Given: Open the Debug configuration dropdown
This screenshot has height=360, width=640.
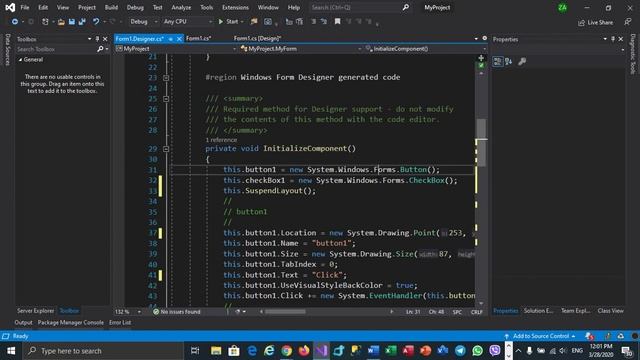Looking at the screenshot, I should tap(143, 22).
